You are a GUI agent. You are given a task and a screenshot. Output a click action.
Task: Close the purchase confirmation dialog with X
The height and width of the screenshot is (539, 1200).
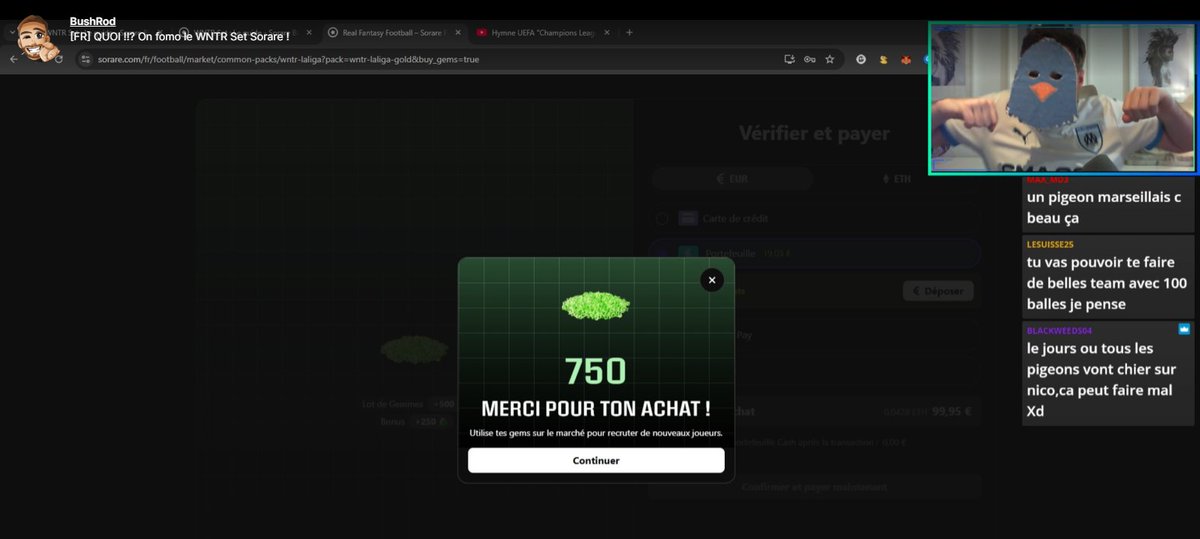(x=712, y=280)
